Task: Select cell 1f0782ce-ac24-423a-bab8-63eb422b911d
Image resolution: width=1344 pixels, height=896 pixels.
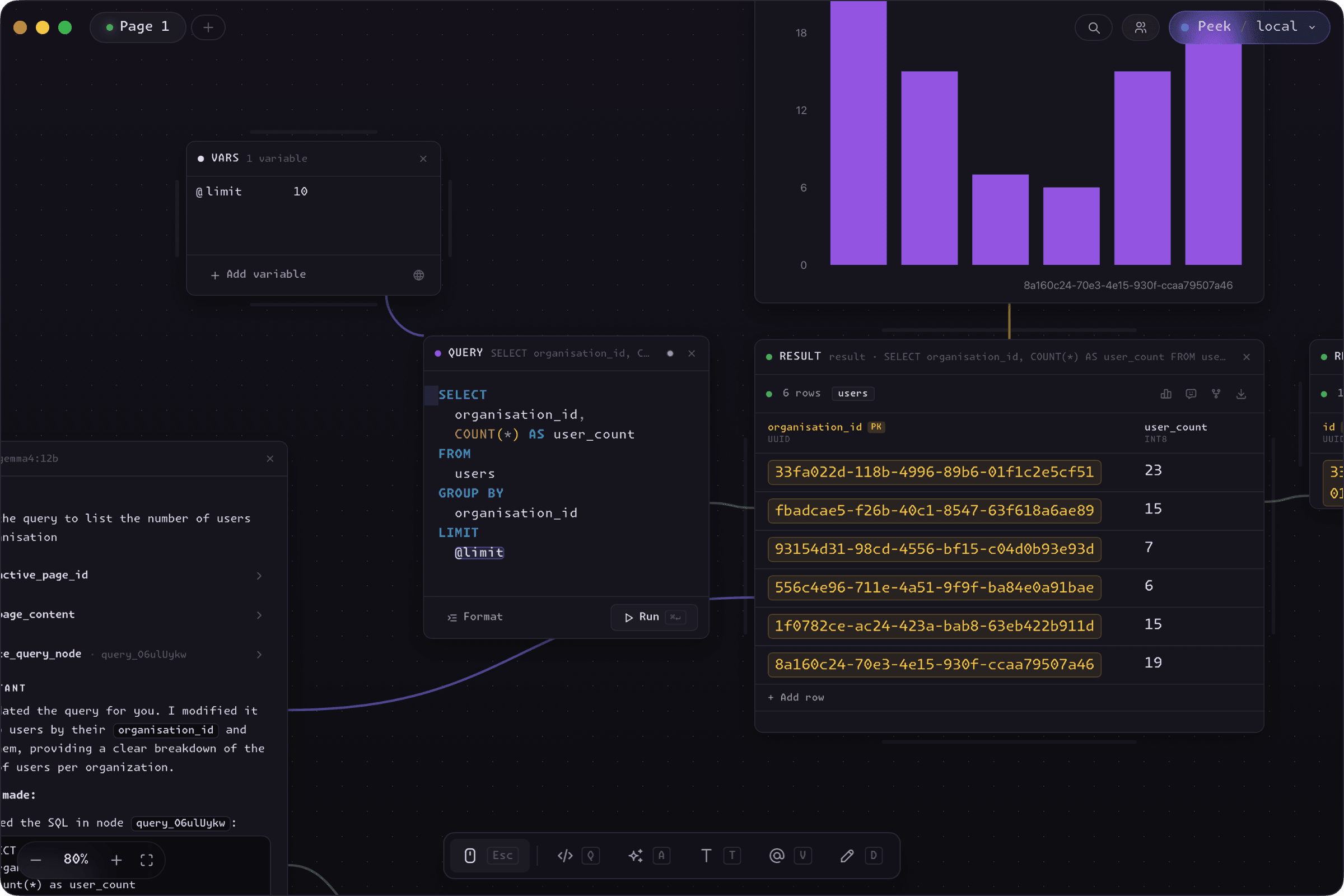Action: [934, 626]
